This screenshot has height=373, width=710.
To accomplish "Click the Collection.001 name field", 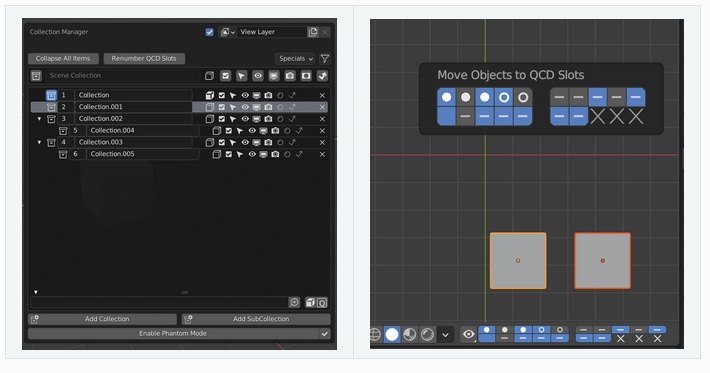I will [133, 107].
